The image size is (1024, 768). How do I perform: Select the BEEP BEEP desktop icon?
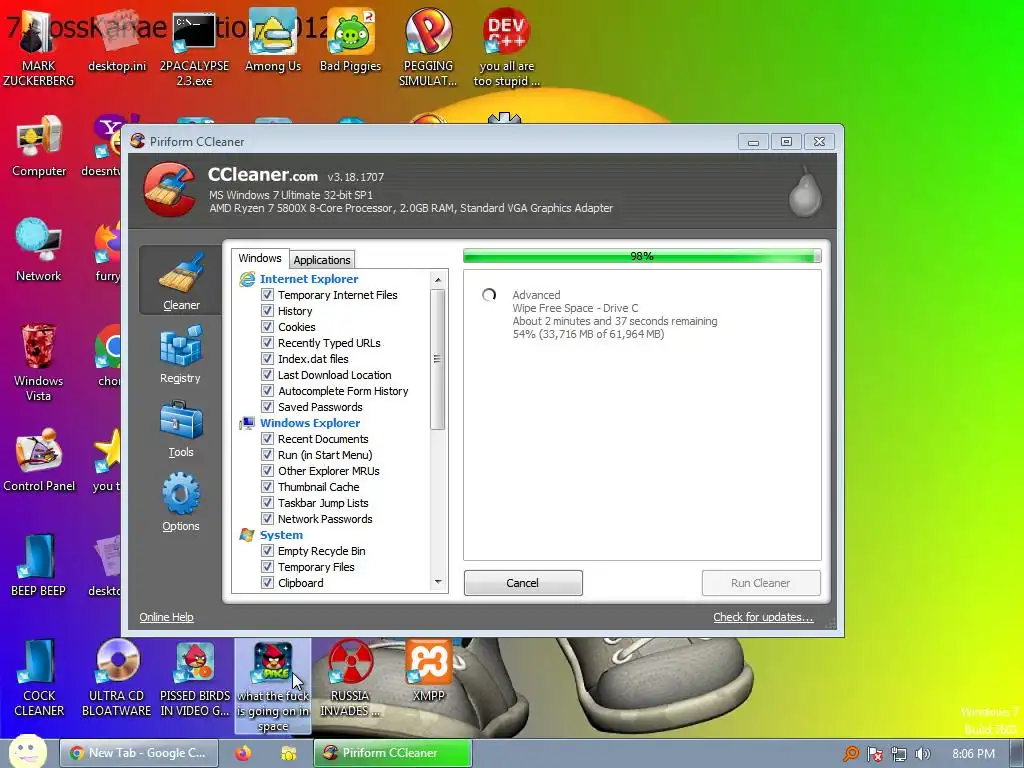(x=39, y=566)
